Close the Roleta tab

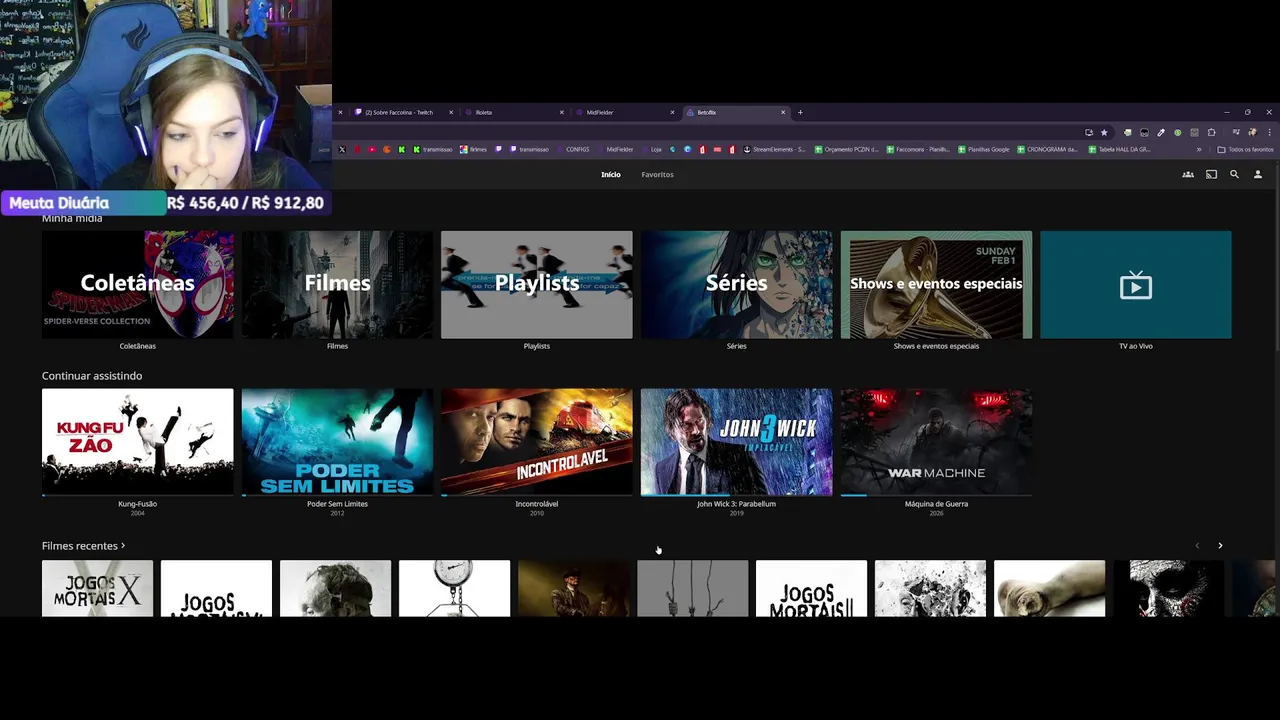pos(561,112)
